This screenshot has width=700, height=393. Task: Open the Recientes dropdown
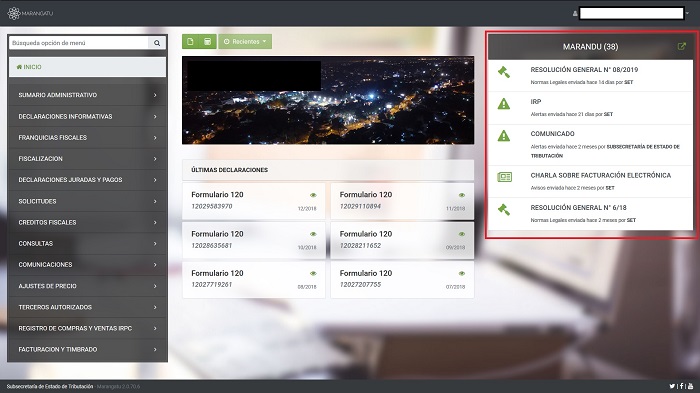coord(245,42)
